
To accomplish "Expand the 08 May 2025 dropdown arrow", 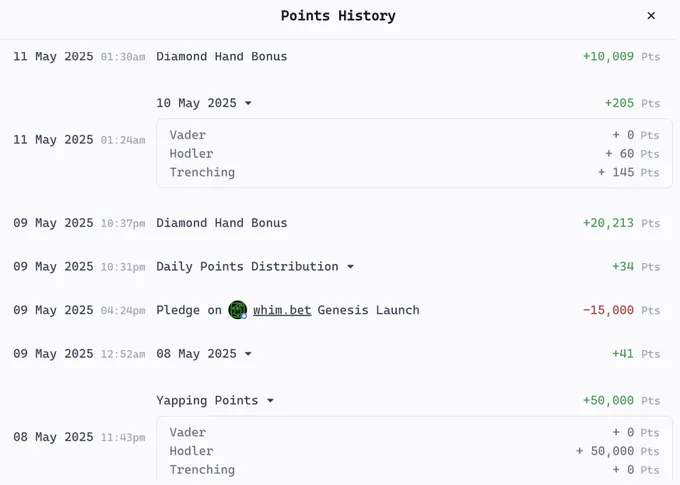I will [248, 354].
